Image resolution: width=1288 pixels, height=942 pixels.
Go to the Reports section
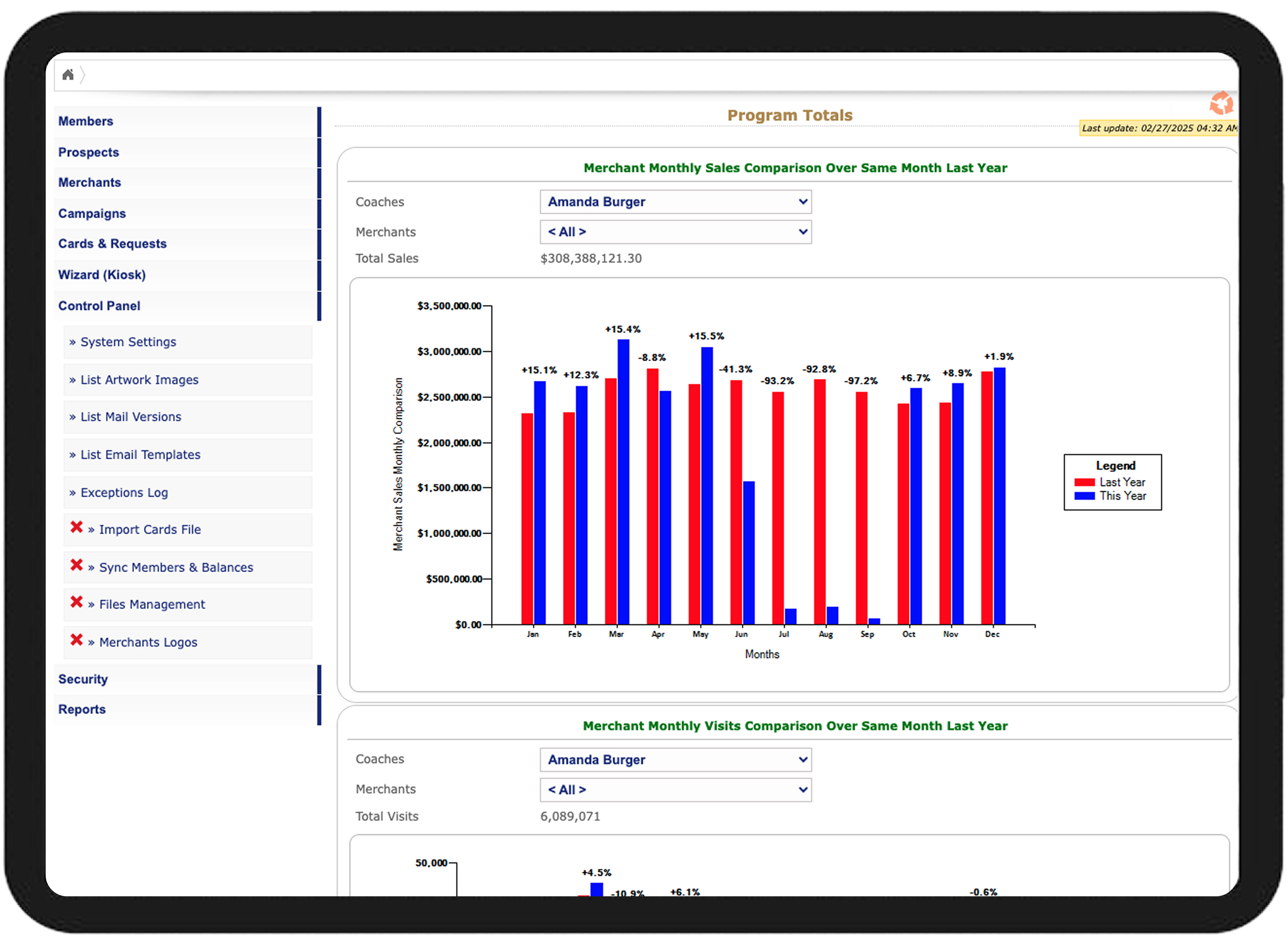pos(82,709)
